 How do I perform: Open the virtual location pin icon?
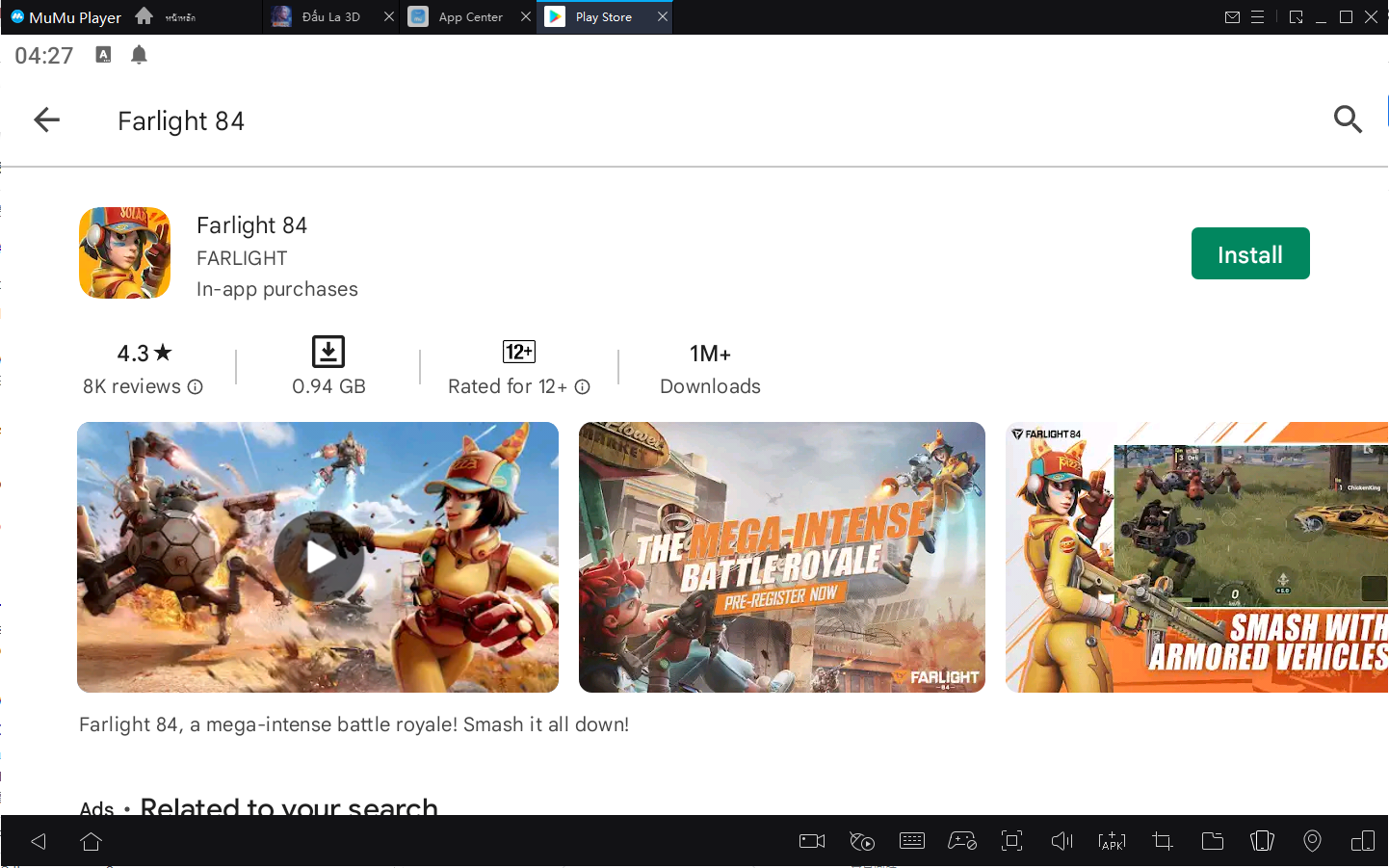tap(1312, 841)
